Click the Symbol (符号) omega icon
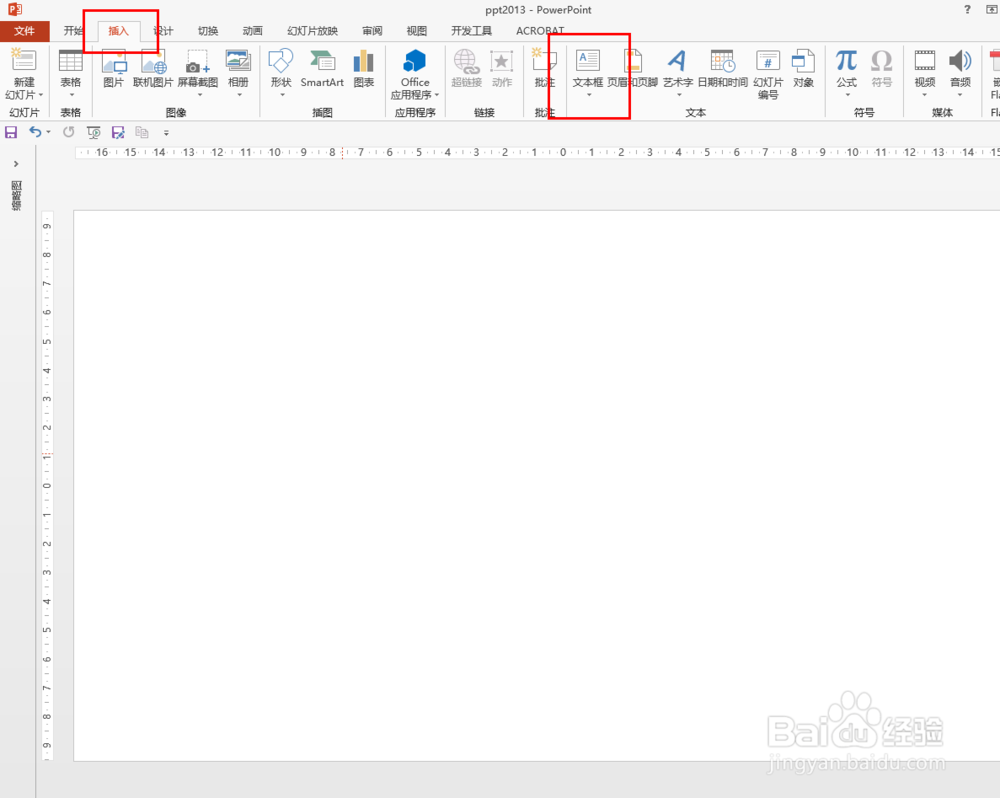The width and height of the screenshot is (1000, 798). pyautogui.click(x=881, y=61)
